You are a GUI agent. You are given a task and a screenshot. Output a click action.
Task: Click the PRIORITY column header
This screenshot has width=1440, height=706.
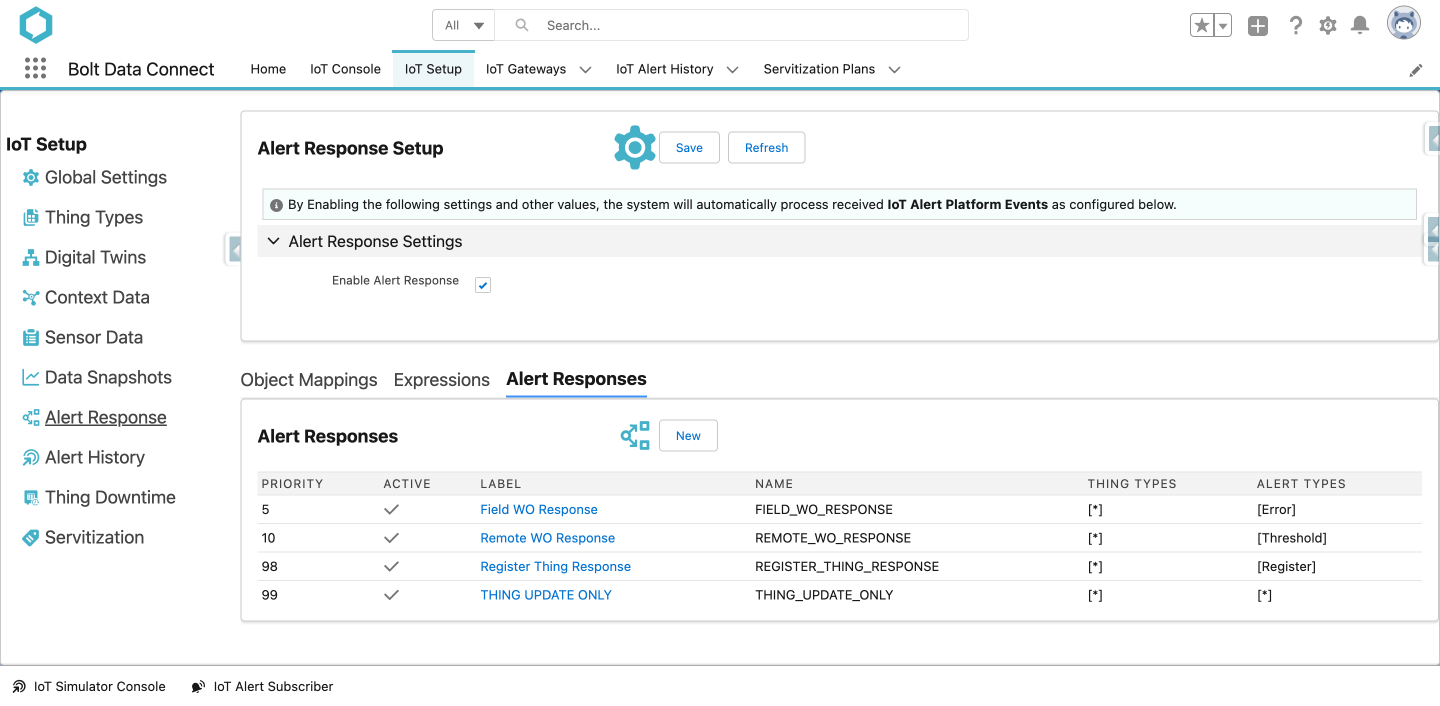pyautogui.click(x=292, y=484)
